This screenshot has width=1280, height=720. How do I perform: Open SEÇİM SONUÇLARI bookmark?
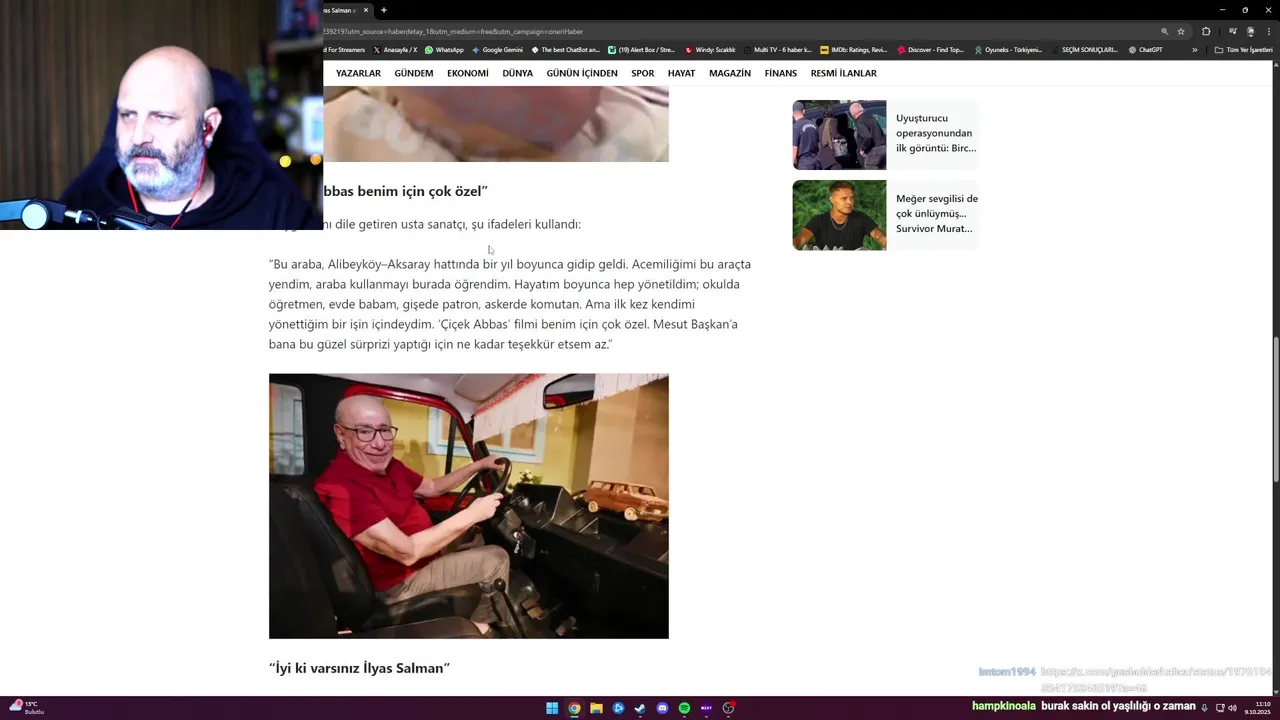(x=1084, y=50)
